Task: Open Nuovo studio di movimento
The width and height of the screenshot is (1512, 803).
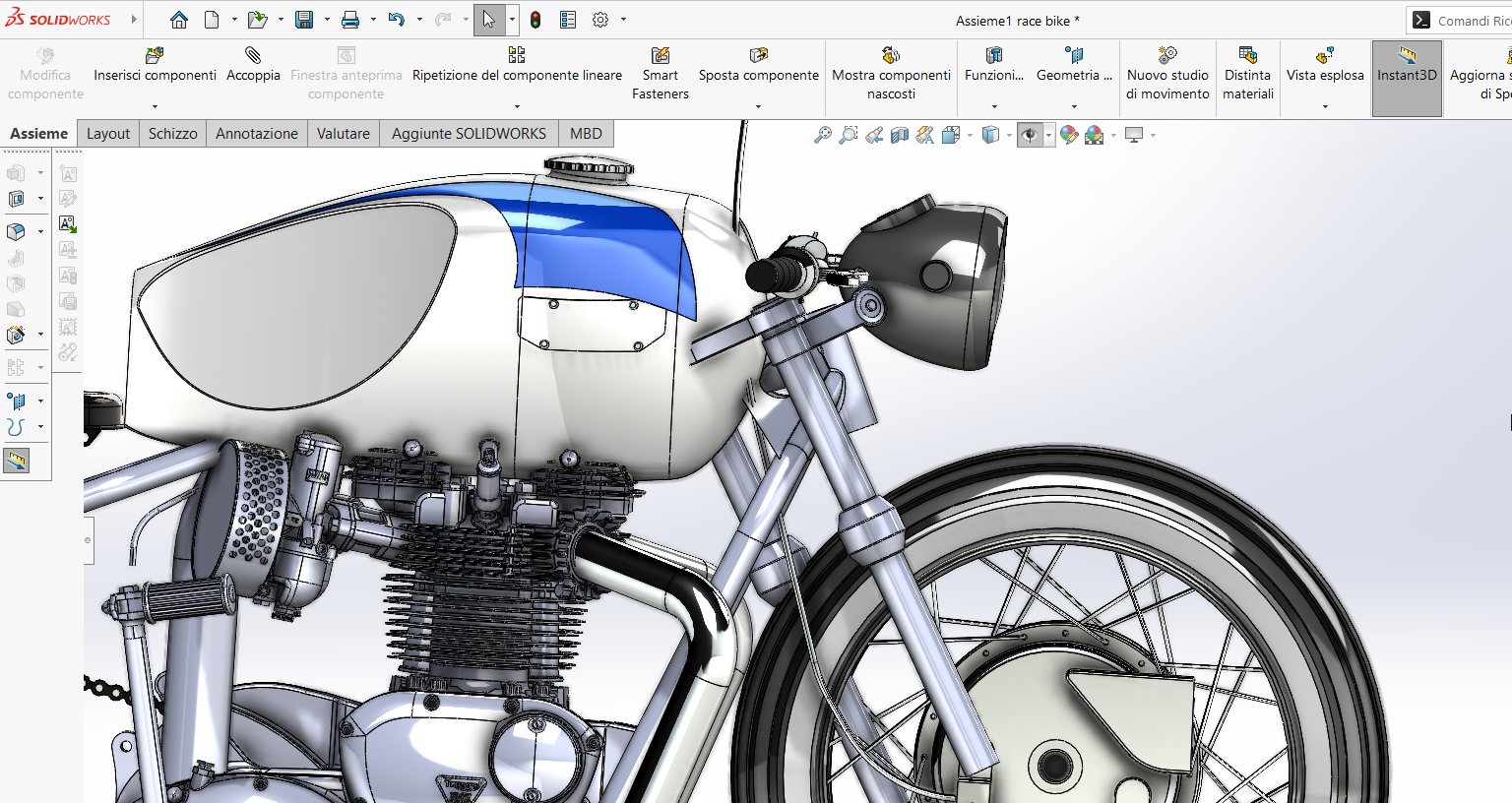Action: [x=1167, y=74]
